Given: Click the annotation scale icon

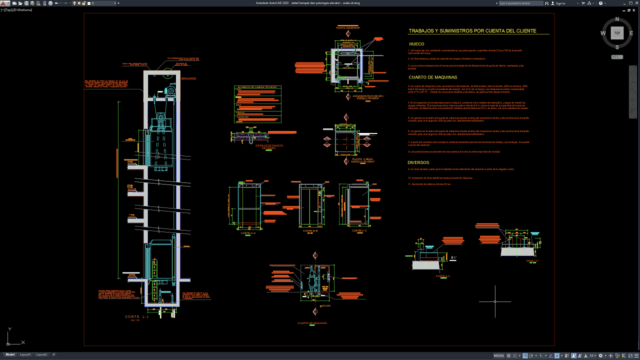Looking at the screenshot, I should tap(586, 356).
